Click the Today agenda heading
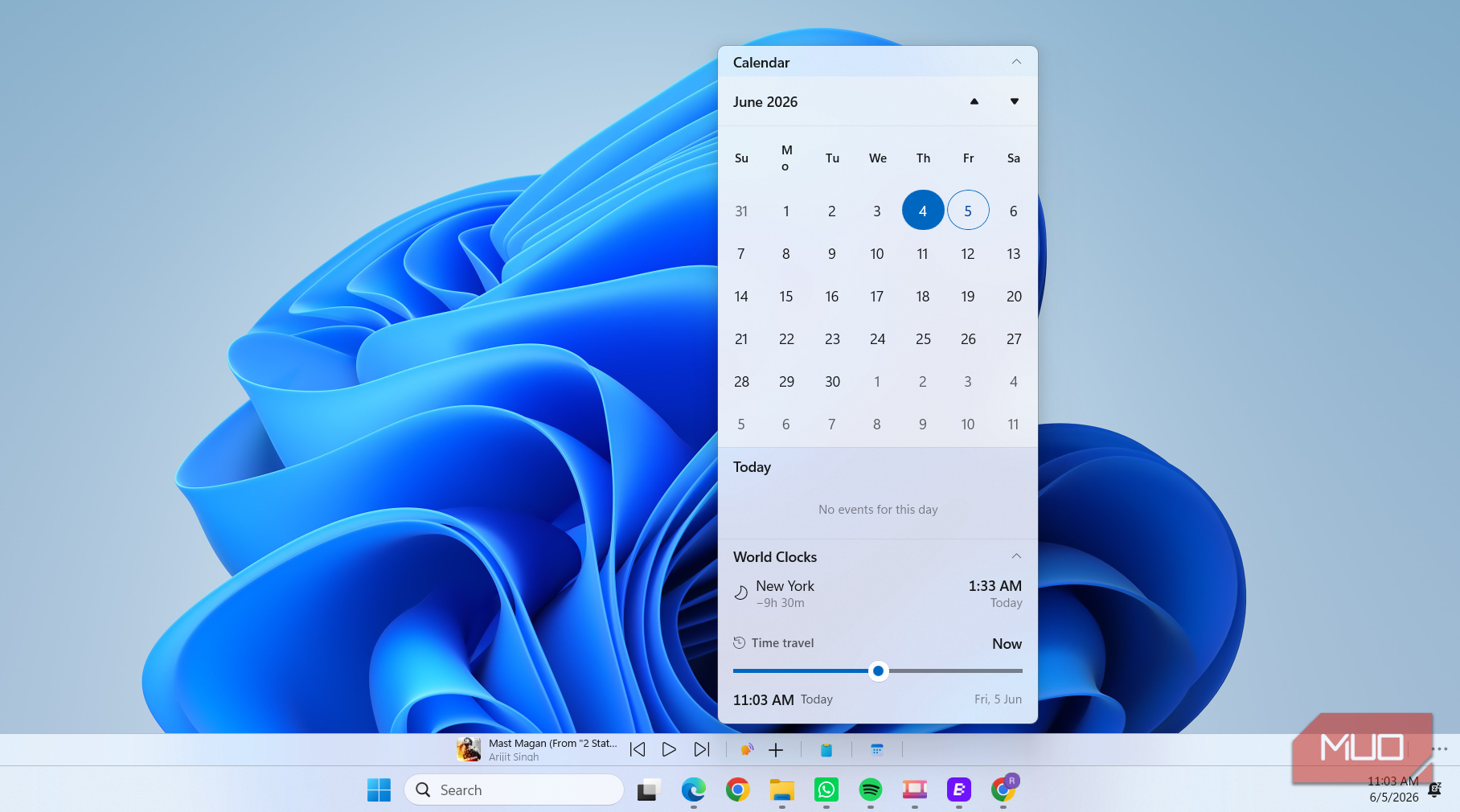This screenshot has width=1460, height=812. point(752,467)
